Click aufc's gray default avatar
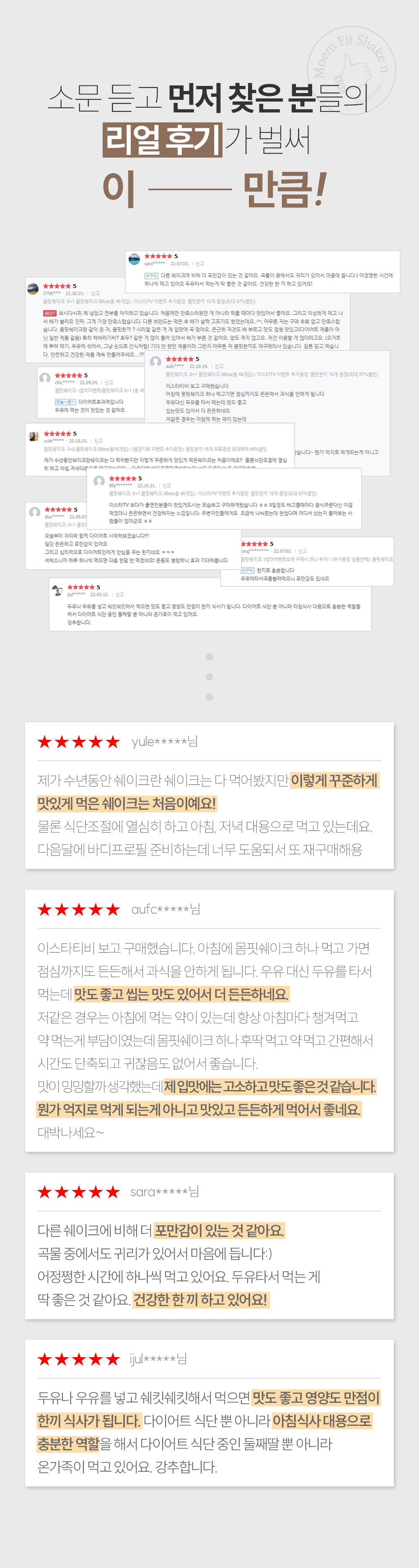The width and height of the screenshot is (419, 1568). click(156, 362)
